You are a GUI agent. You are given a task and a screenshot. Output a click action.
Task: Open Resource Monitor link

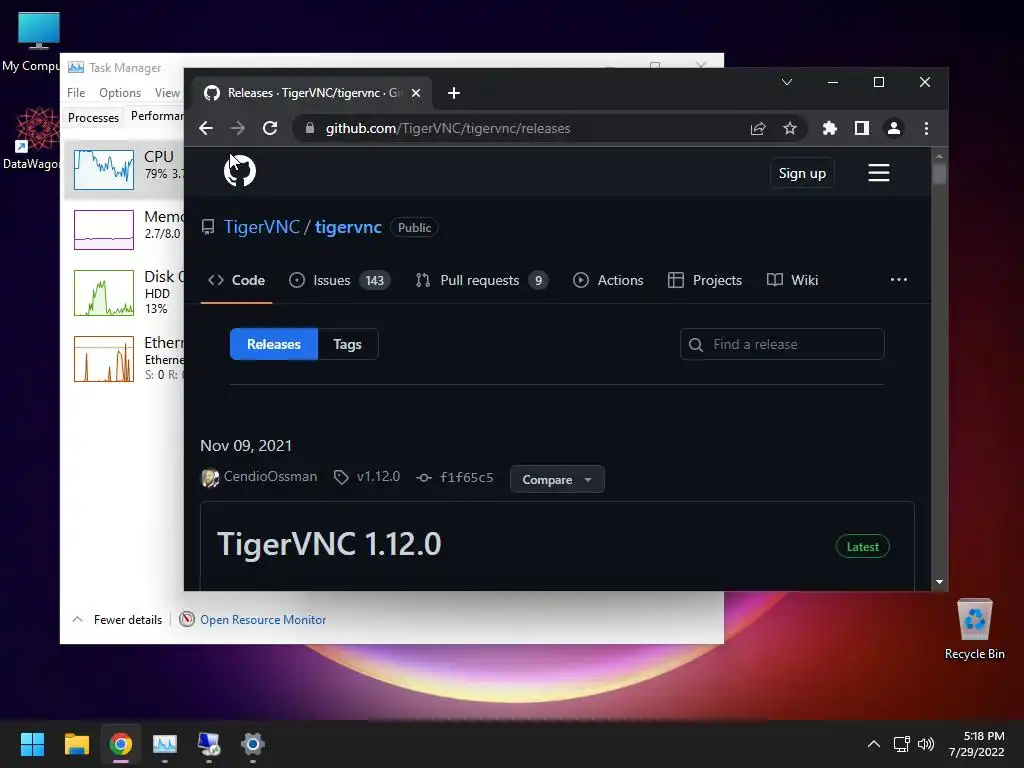[263, 620]
